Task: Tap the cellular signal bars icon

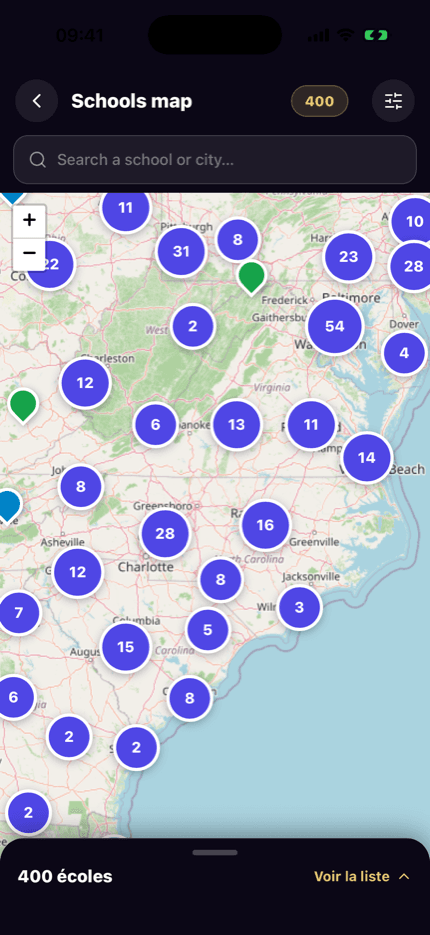Action: click(319, 35)
